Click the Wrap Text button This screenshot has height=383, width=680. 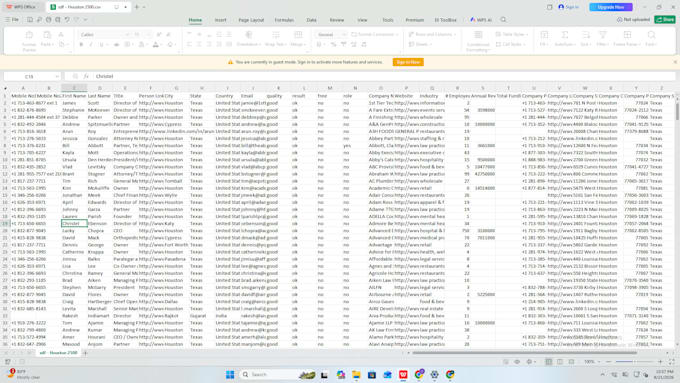click(x=276, y=38)
